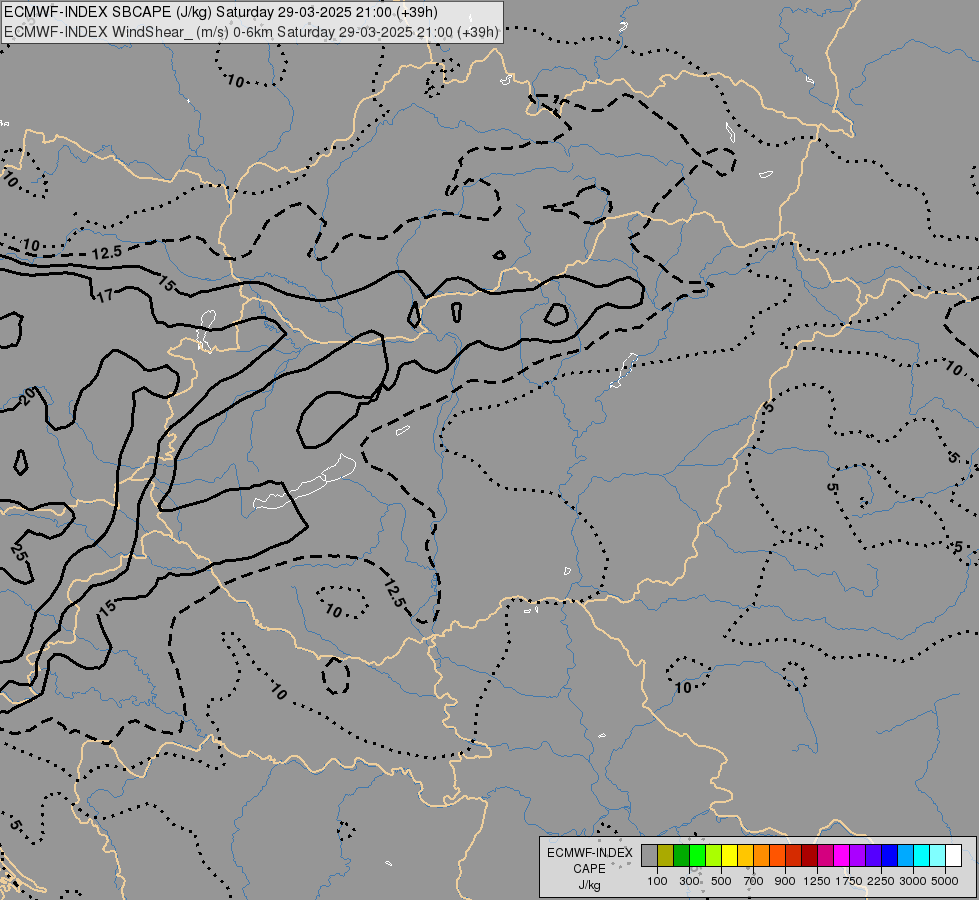Click the 17 wind shear contour label
This screenshot has height=900, width=979.
(105, 295)
